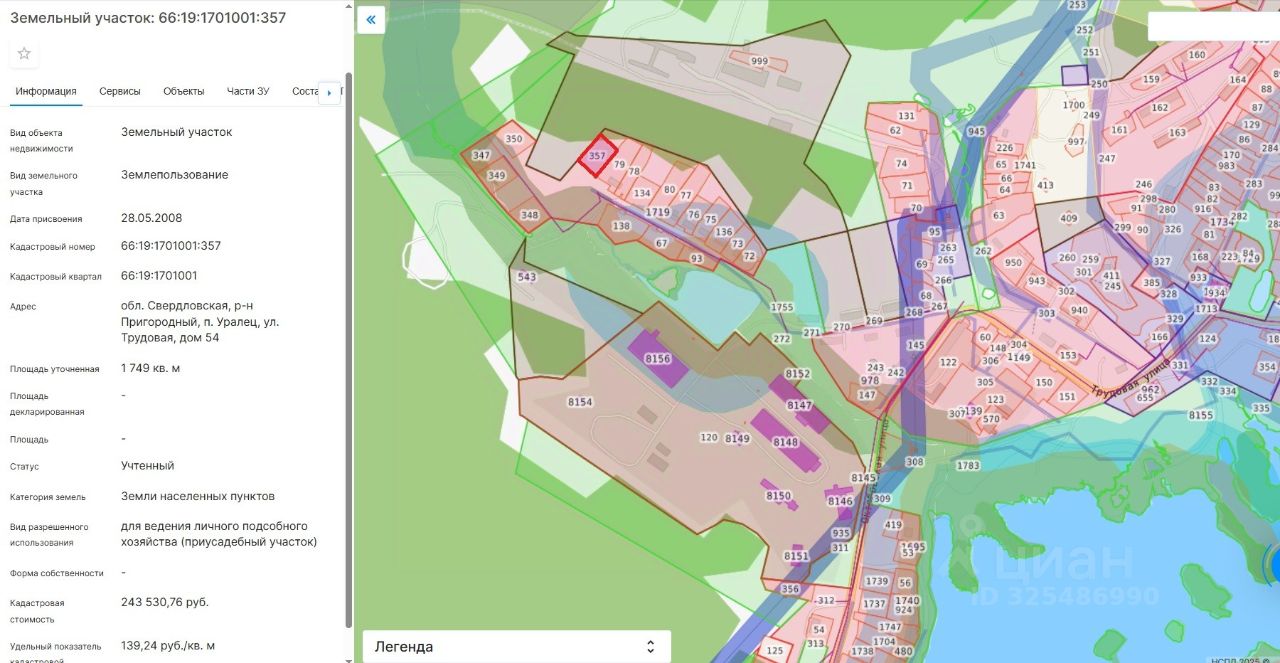
Task: Expand the Легенда dropdown
Action: tap(516, 646)
